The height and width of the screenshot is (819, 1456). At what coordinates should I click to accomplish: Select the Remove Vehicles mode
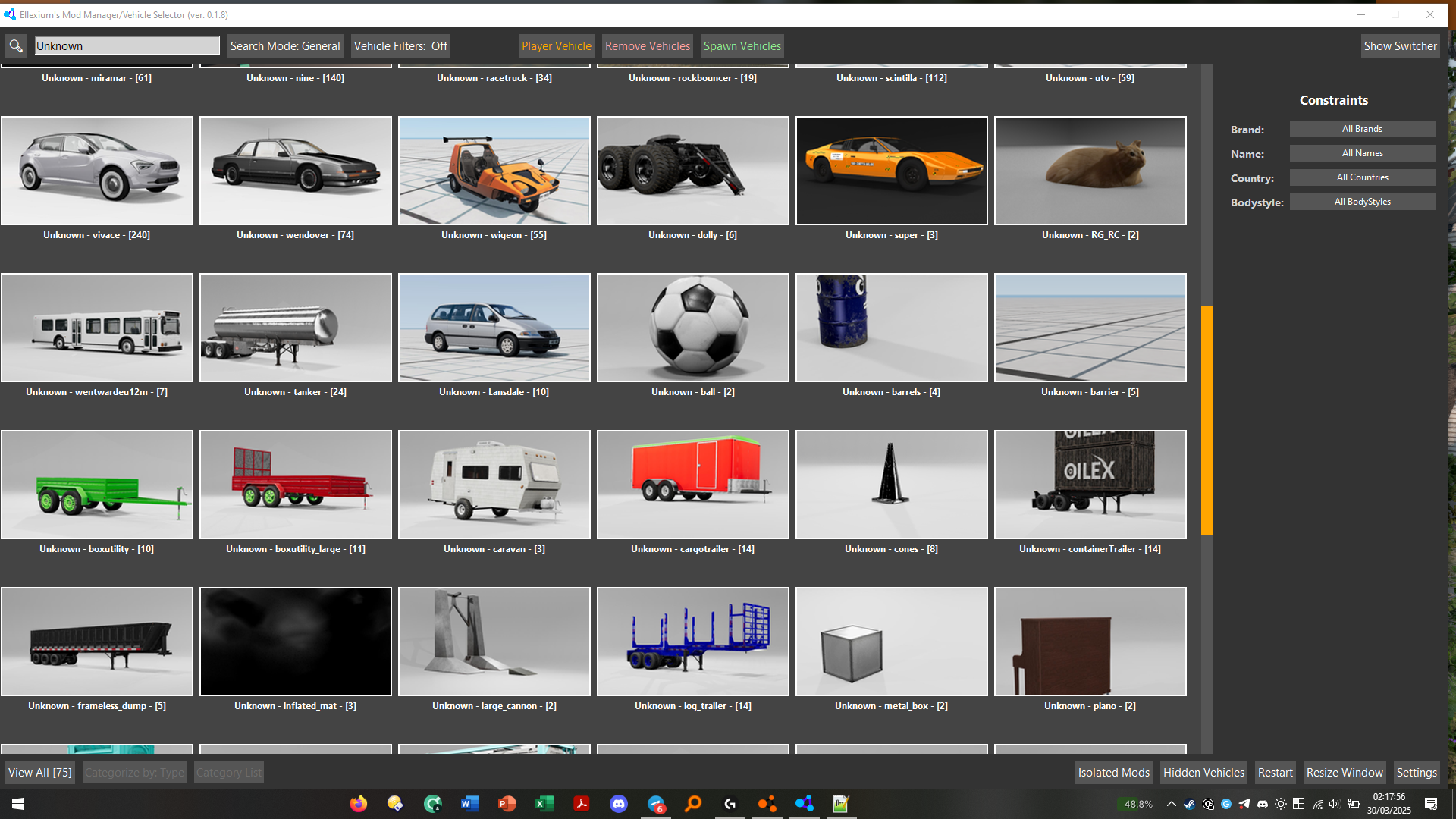648,46
